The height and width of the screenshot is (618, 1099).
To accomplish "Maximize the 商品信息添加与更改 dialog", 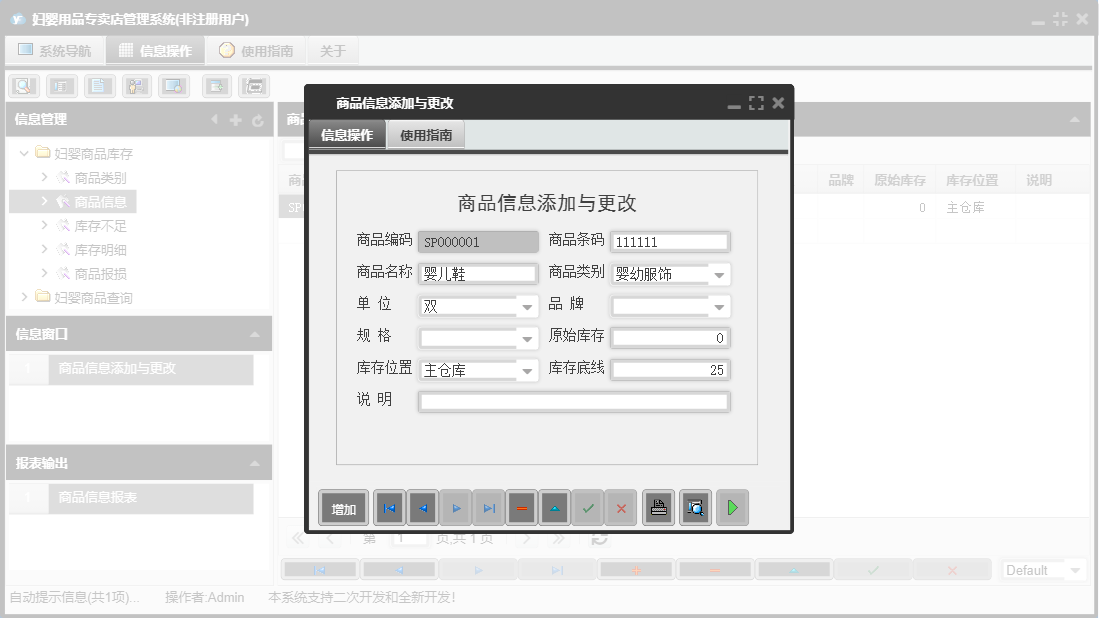I will 756,103.
